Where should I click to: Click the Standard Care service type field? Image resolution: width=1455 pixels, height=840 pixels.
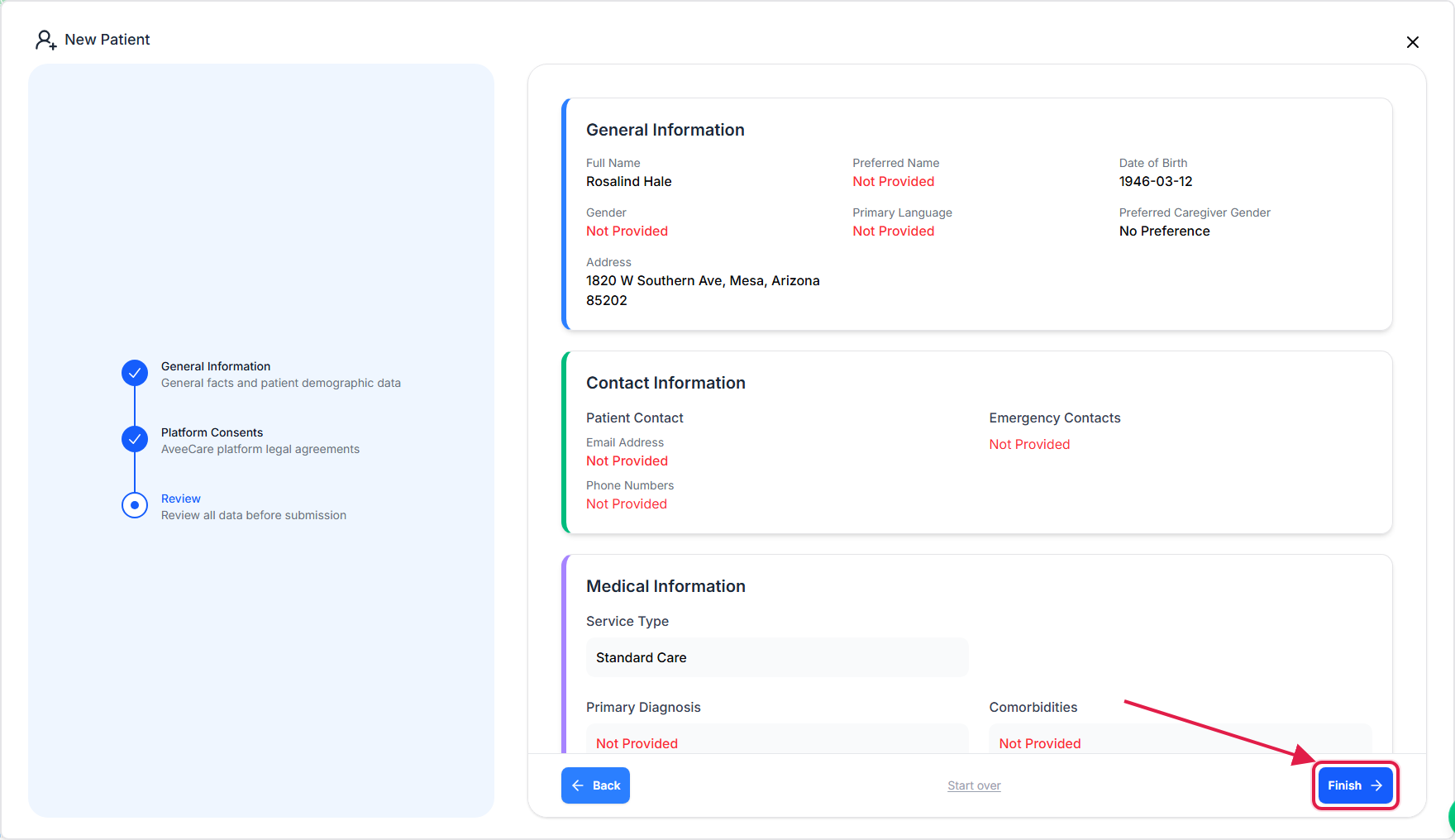(777, 657)
